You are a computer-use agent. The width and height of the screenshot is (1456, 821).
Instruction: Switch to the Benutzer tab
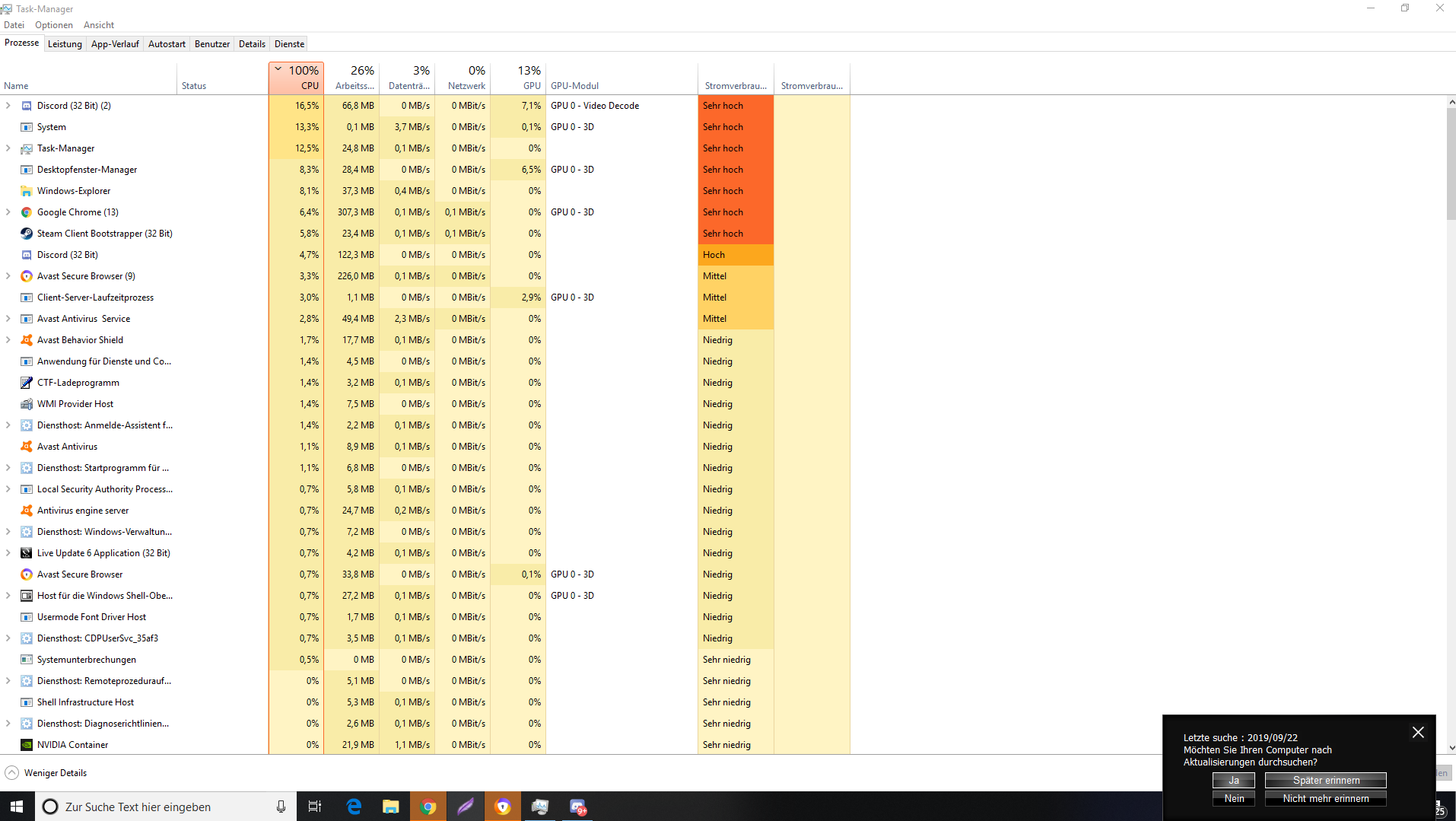[x=212, y=44]
